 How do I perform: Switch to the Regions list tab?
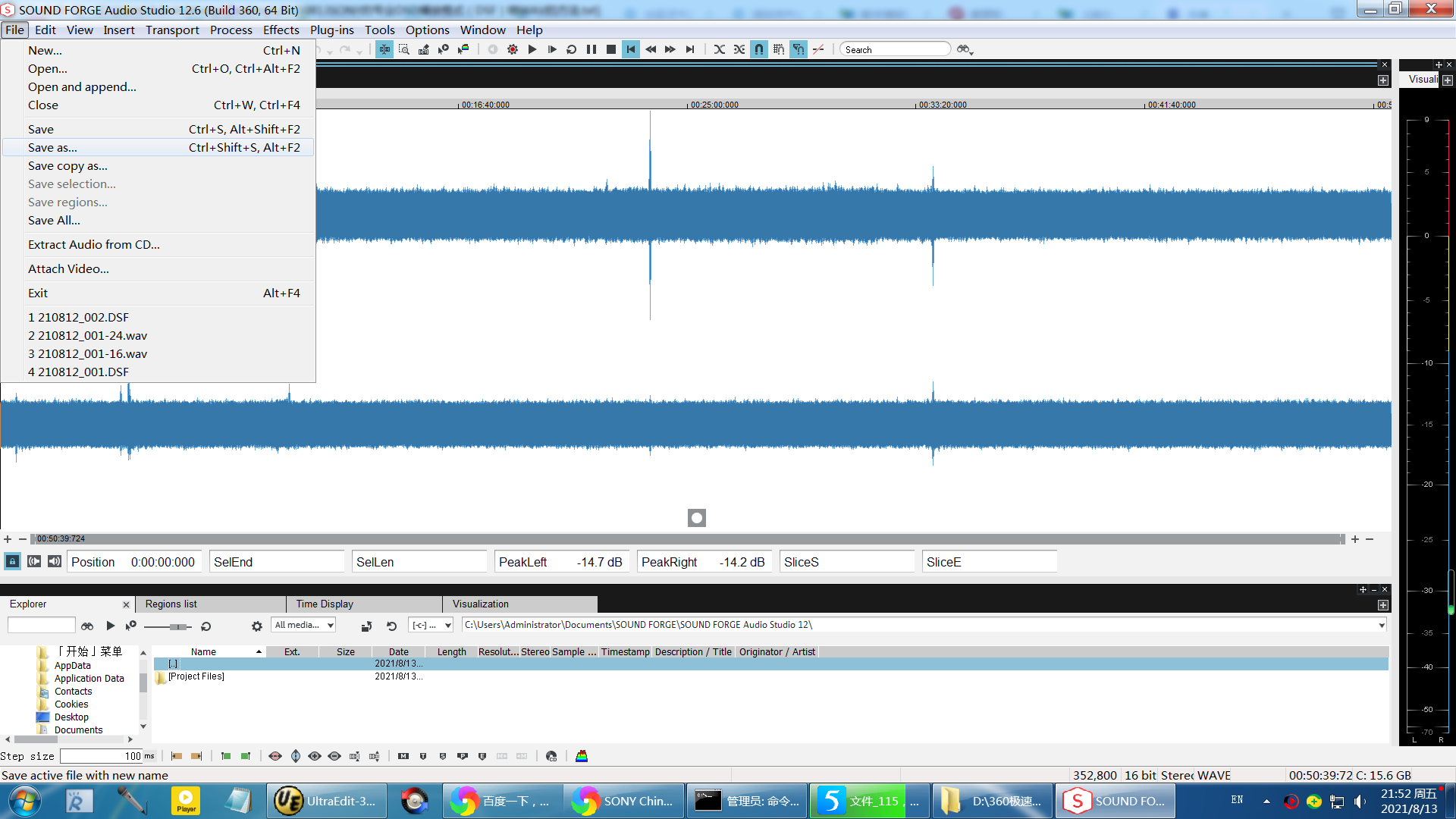click(171, 604)
